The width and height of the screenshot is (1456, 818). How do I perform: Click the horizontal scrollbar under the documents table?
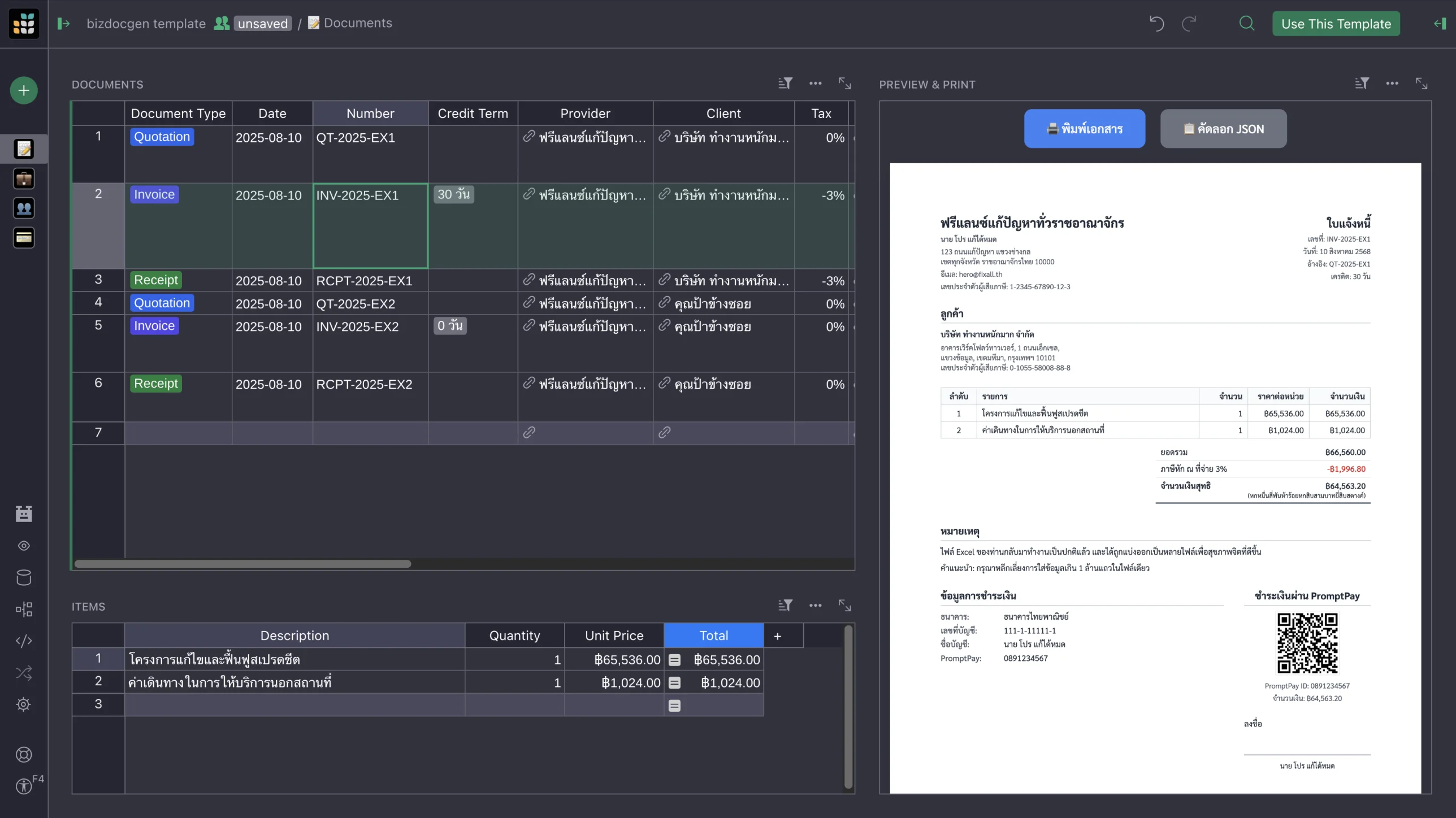tap(242, 563)
